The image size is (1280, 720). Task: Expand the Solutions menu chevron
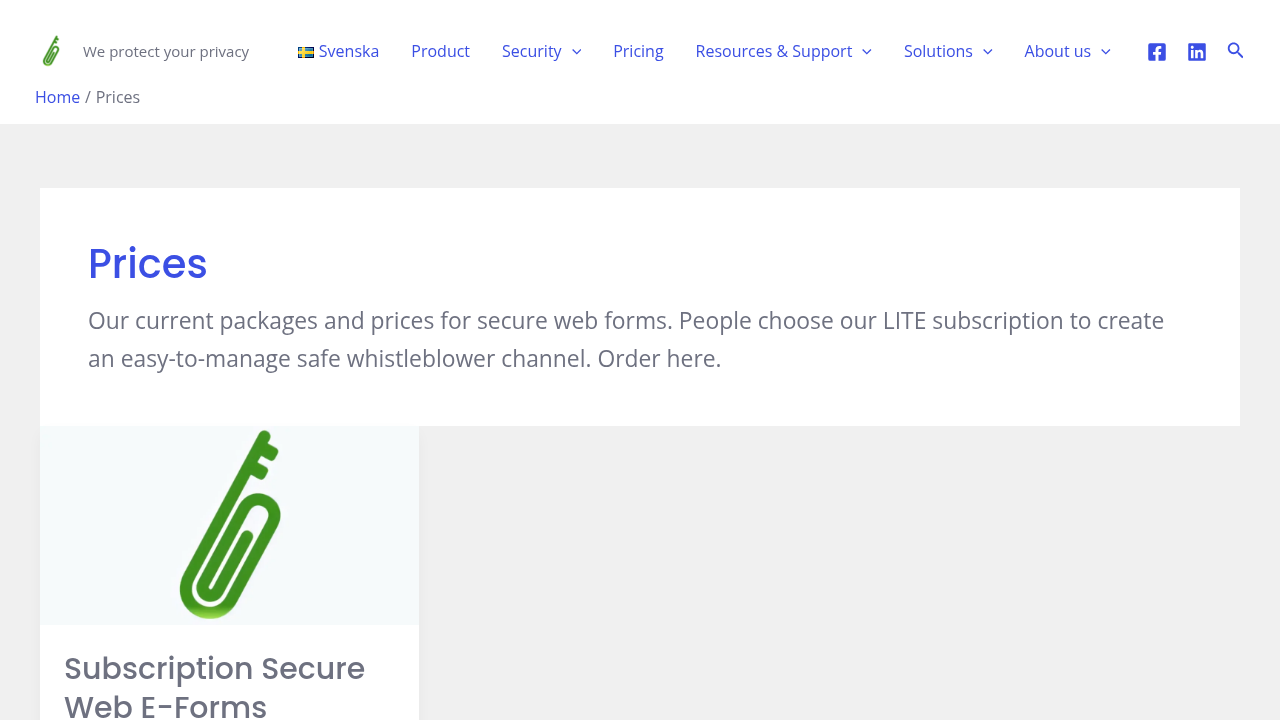click(x=987, y=52)
